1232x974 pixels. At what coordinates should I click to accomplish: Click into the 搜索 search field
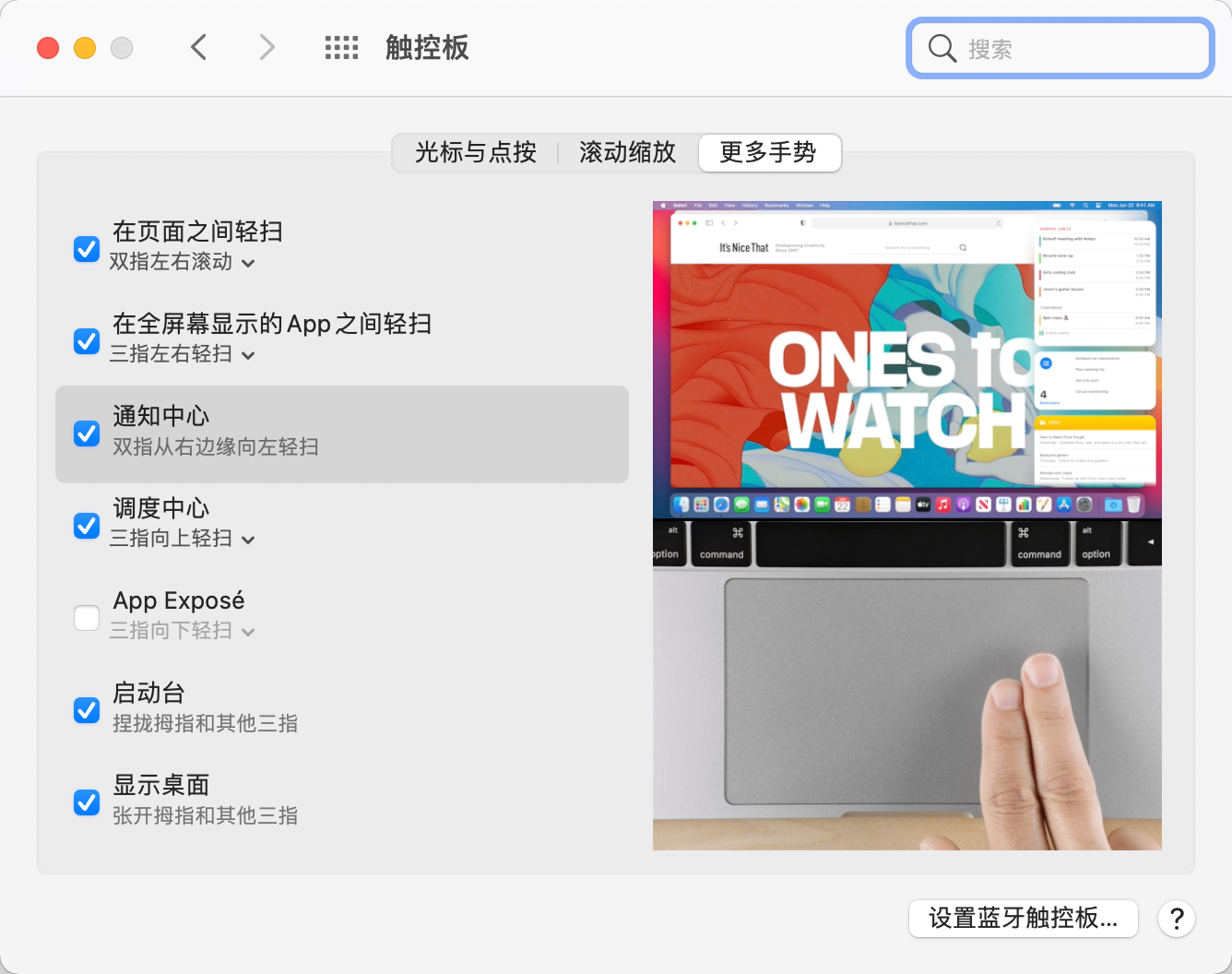click(1060, 48)
